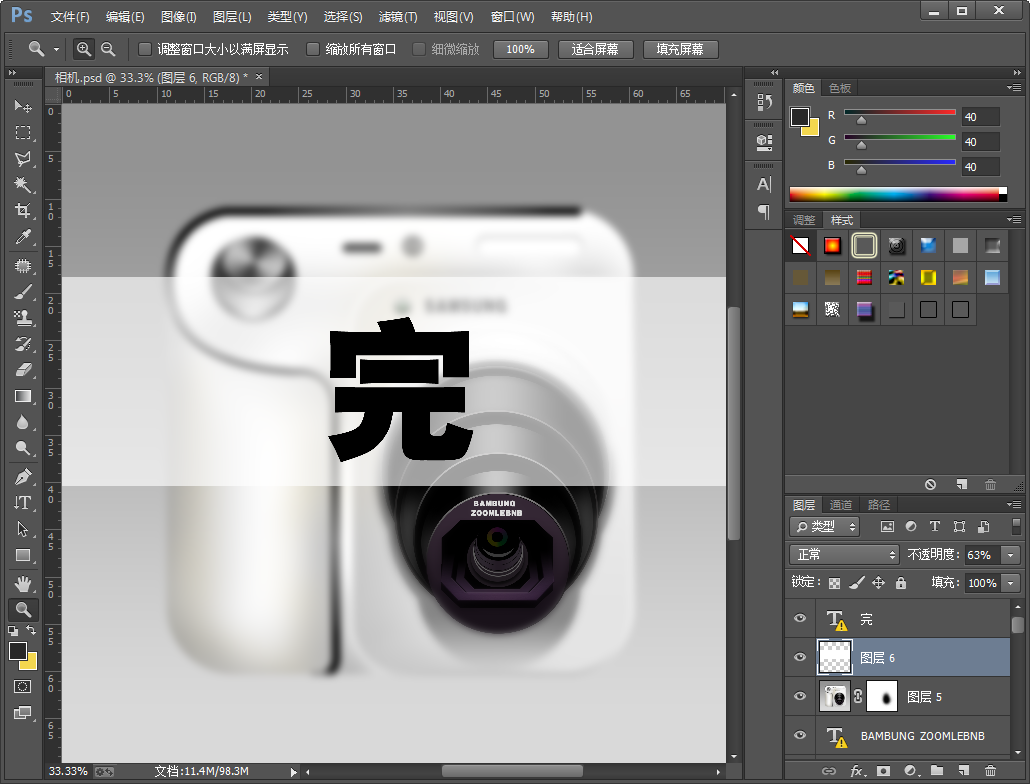
Task: Hide 图层 5 visibility eye
Action: point(800,697)
